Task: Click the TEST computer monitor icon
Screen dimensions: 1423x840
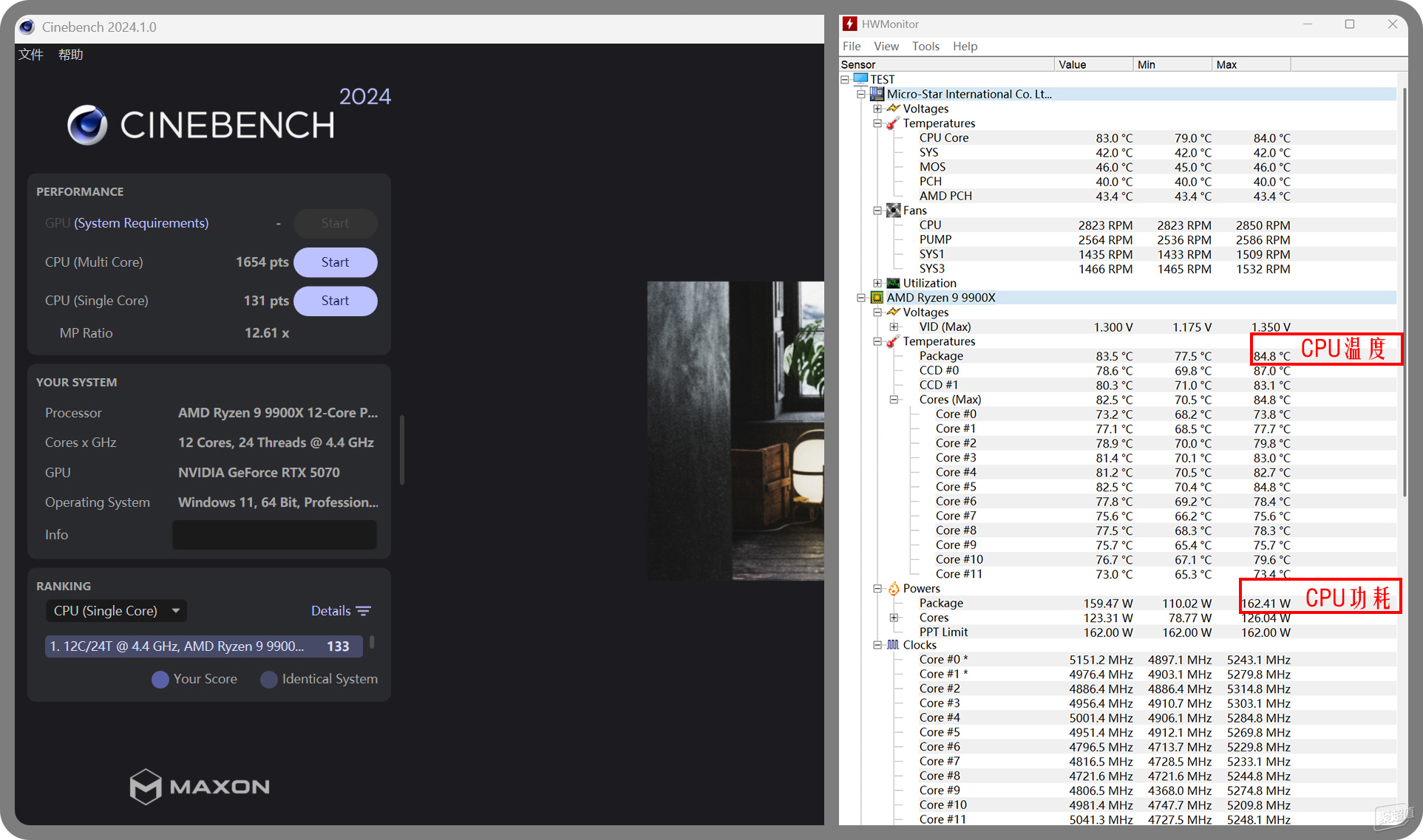Action: click(x=861, y=79)
